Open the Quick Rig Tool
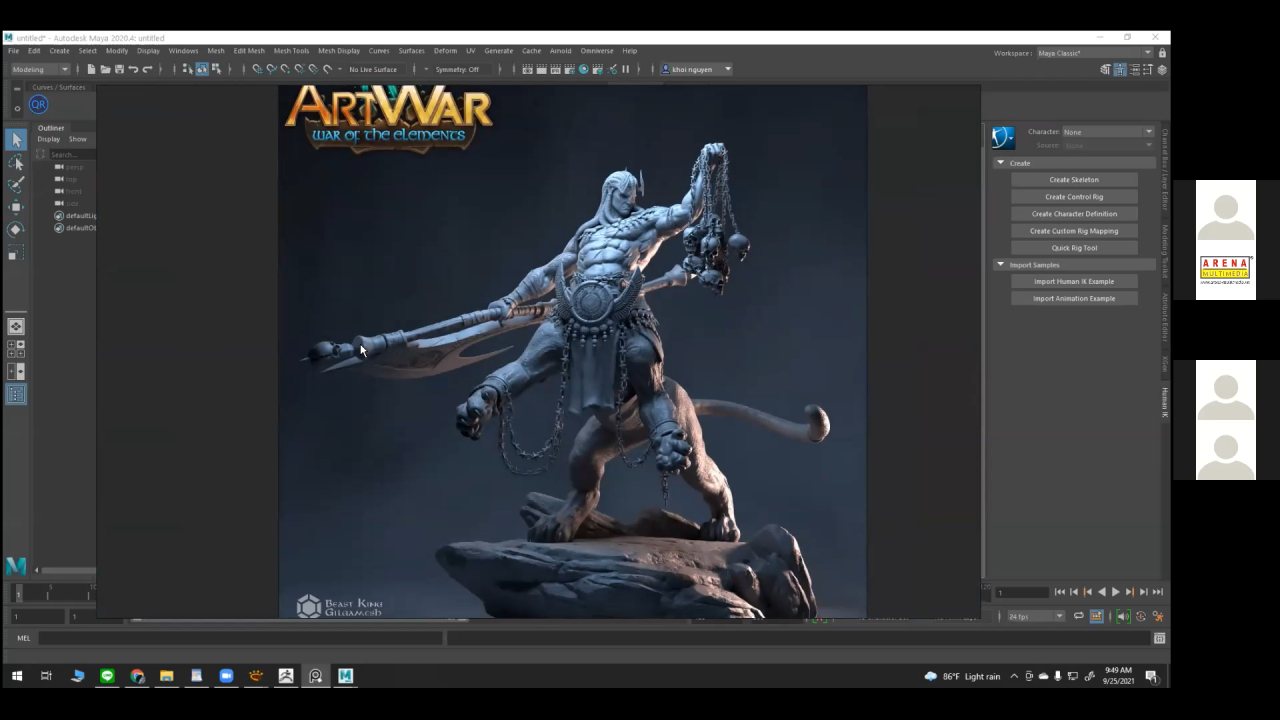 click(x=1074, y=248)
